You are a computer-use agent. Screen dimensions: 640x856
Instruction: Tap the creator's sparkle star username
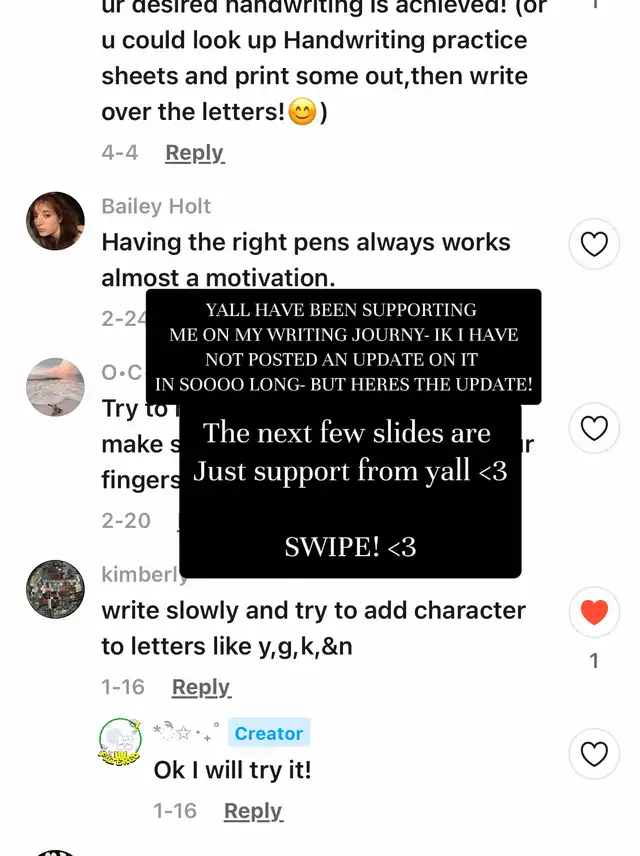click(x=187, y=732)
